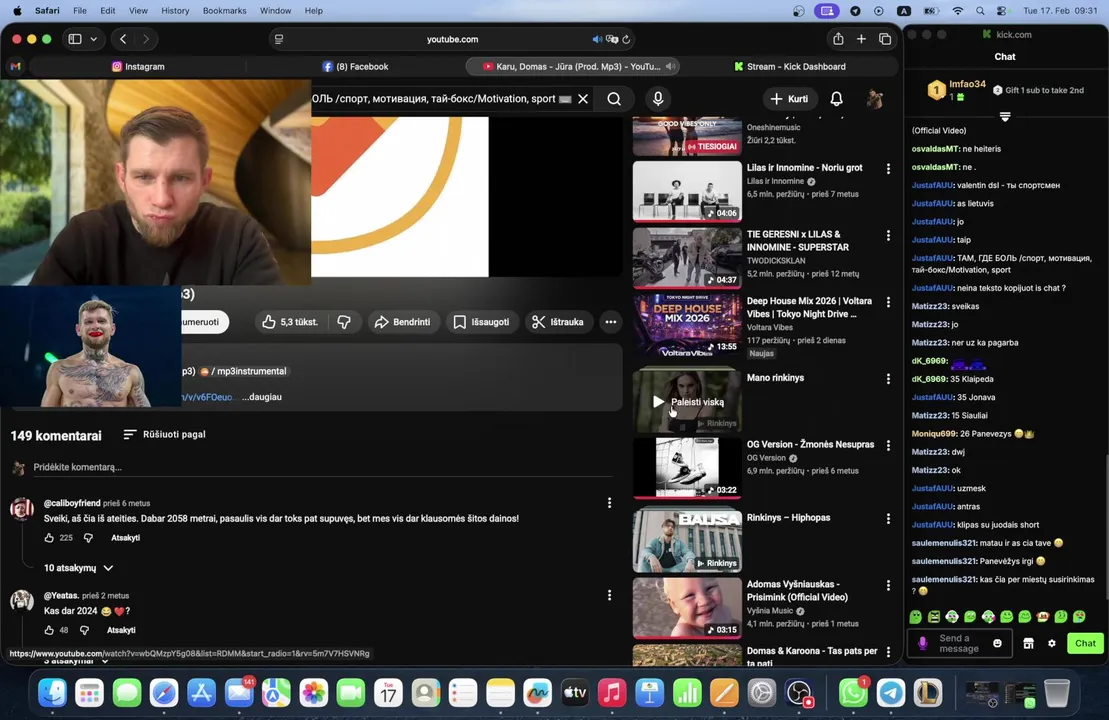Reload the YouTube page
1109x720 pixels.
tap(626, 40)
